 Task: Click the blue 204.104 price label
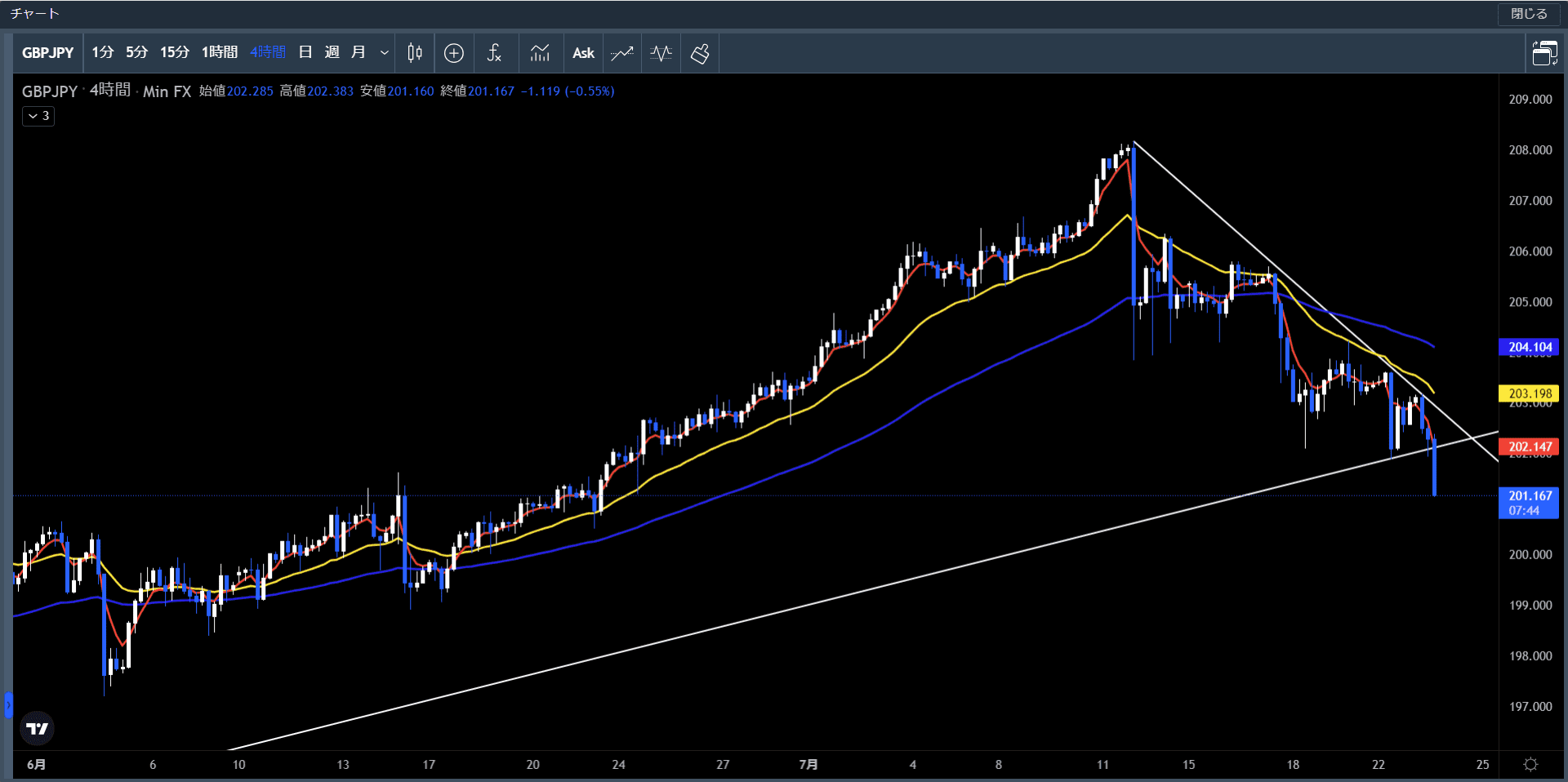pos(1530,347)
